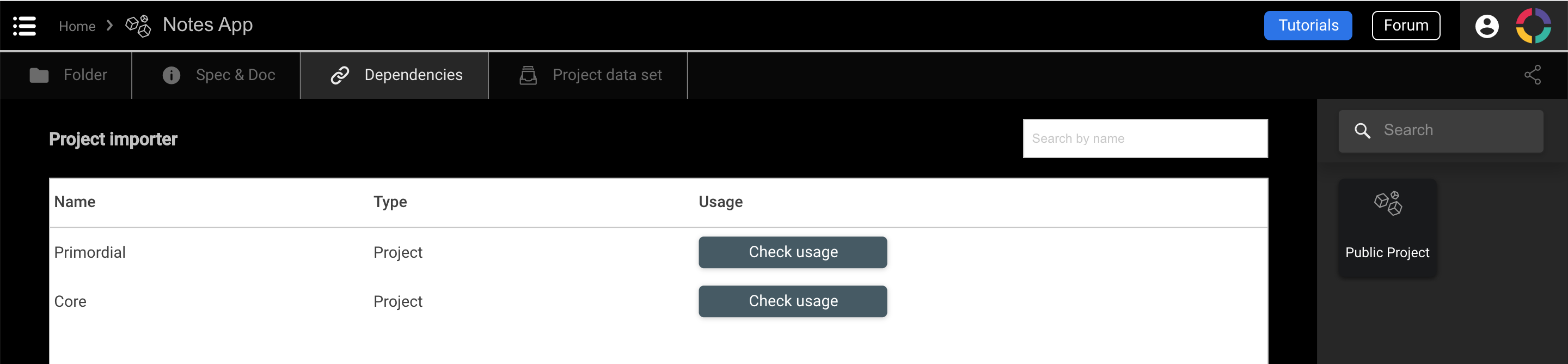1568x364 pixels.
Task: Open the user account profile icon
Action: click(1486, 26)
